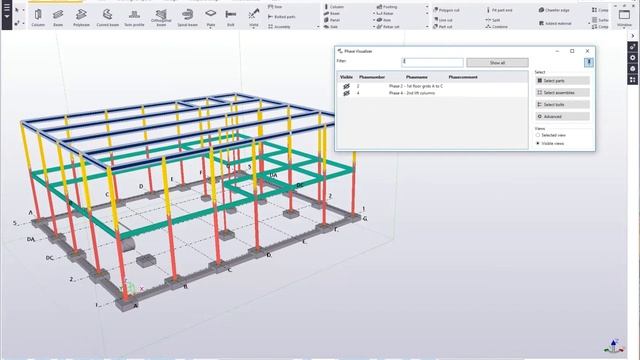Choose the Split tool
The height and width of the screenshot is (360, 640).
tap(493, 20)
